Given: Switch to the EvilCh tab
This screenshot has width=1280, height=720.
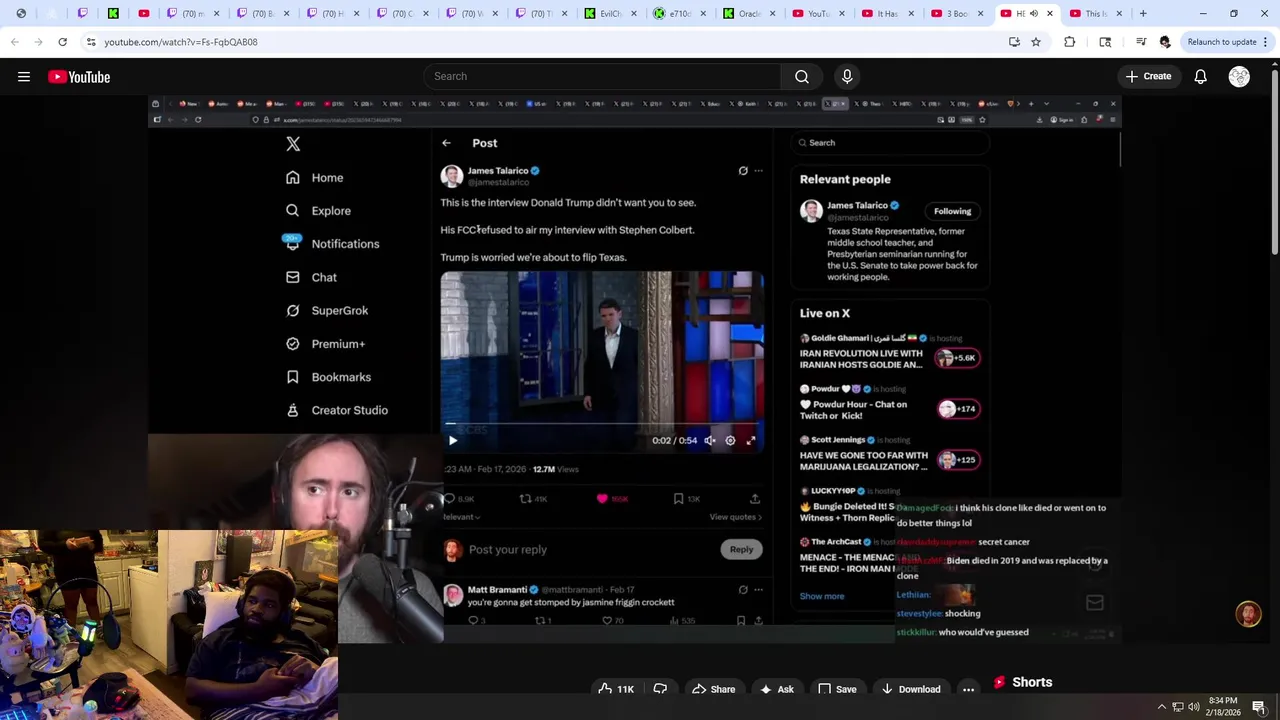Looking at the screenshot, I should tap(609, 13).
